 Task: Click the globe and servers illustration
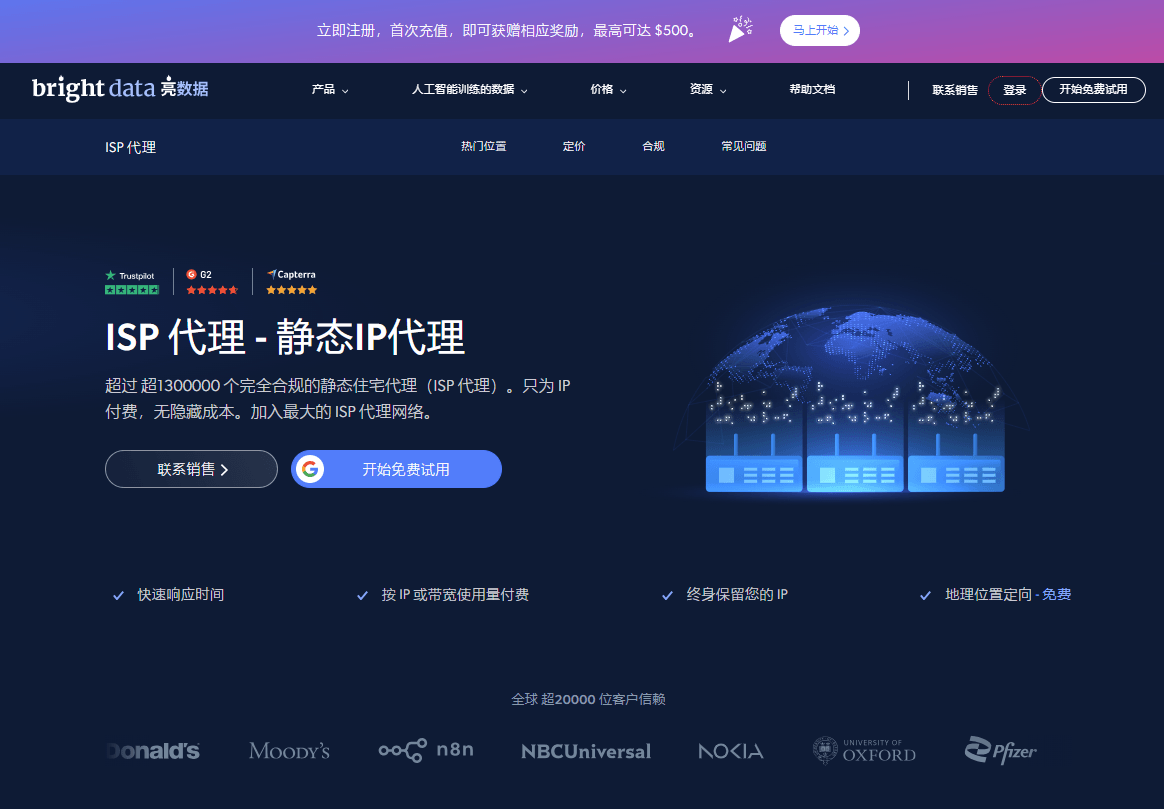coord(854,401)
